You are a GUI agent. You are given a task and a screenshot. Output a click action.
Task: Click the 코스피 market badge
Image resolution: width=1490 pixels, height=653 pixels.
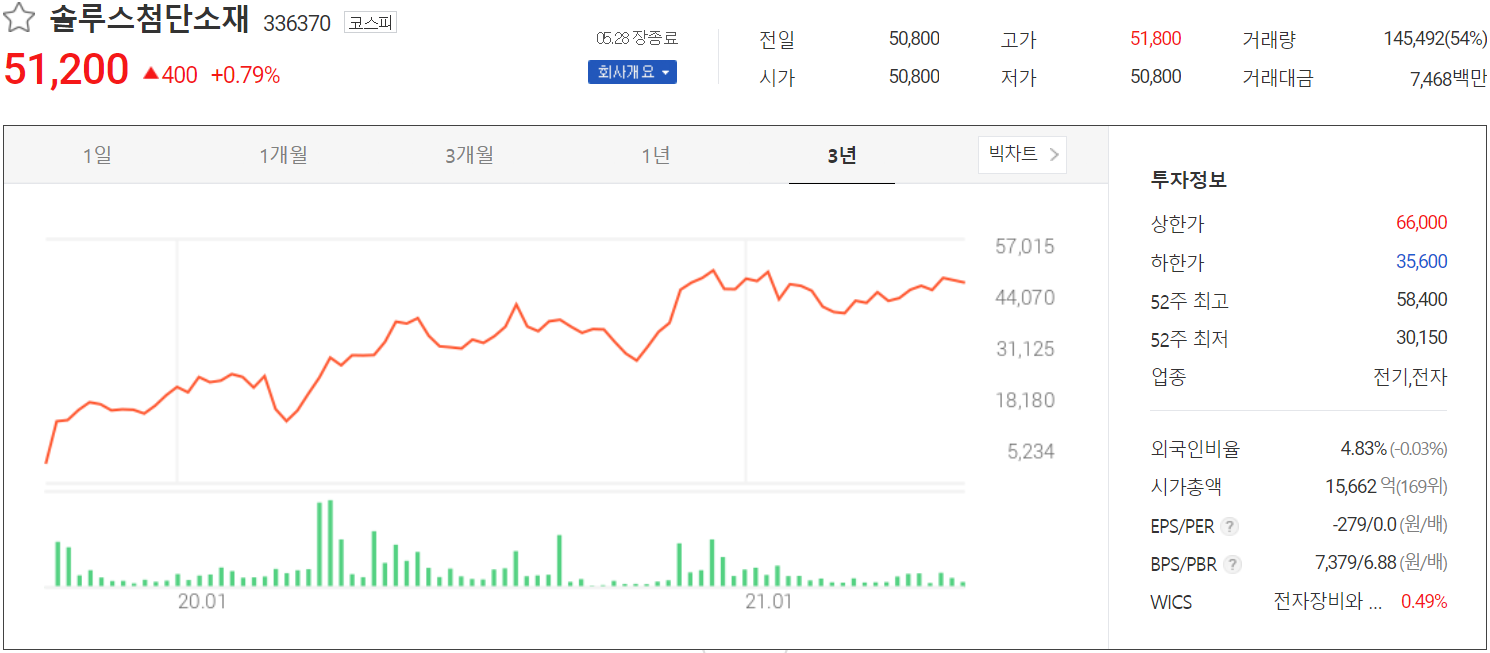click(370, 22)
